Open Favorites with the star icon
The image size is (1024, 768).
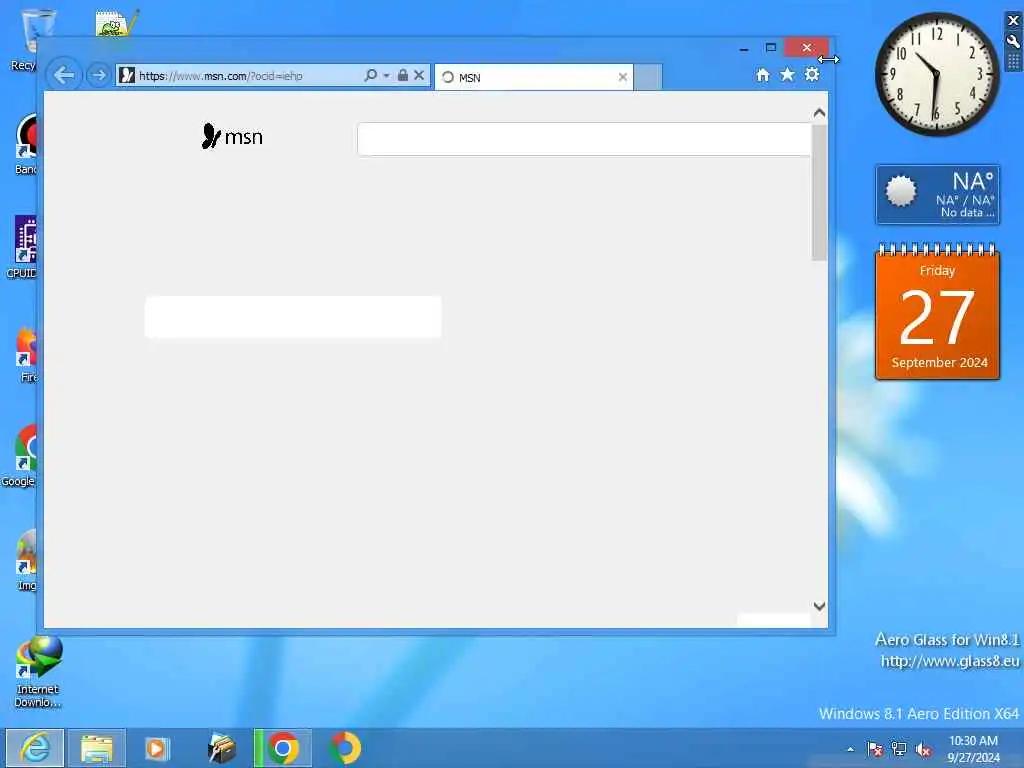pyautogui.click(x=788, y=75)
